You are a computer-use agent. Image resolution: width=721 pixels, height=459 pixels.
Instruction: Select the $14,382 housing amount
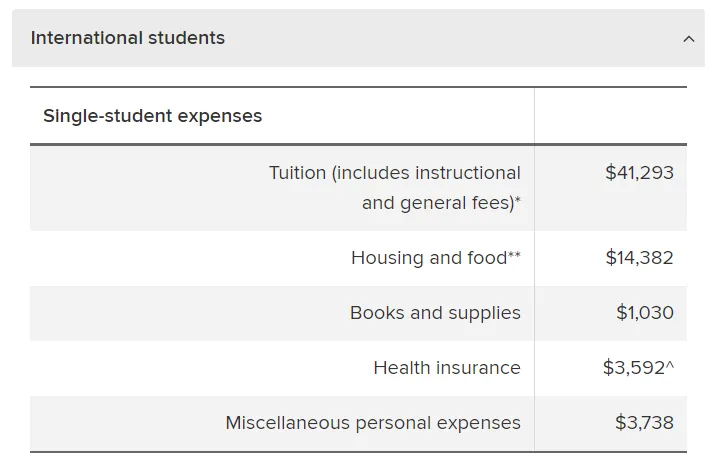pos(639,258)
